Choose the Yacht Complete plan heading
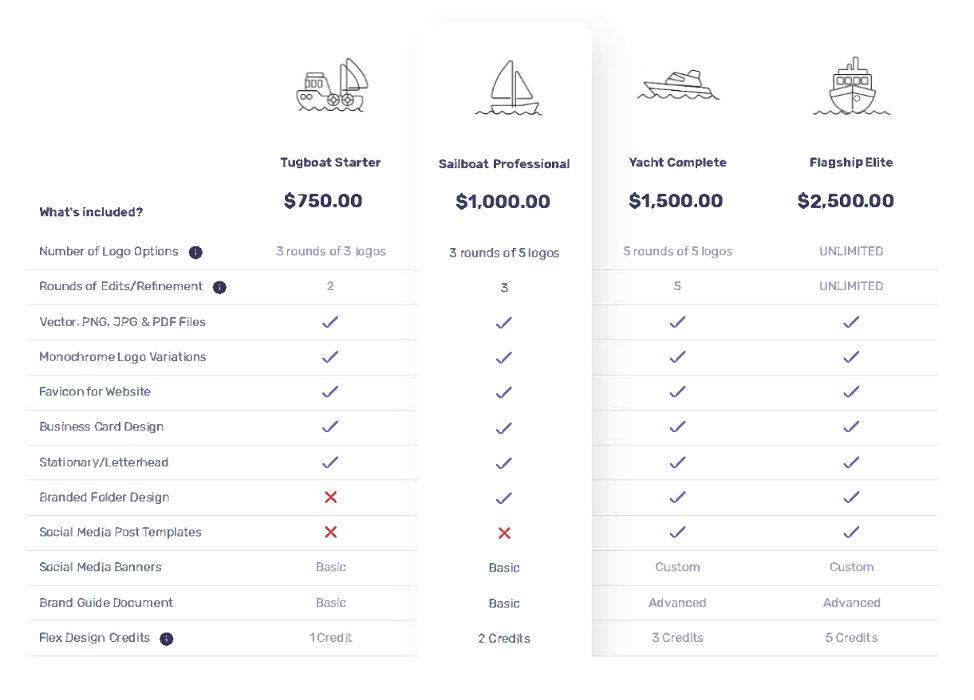Image resolution: width=974 pixels, height=700 pixels. click(677, 162)
